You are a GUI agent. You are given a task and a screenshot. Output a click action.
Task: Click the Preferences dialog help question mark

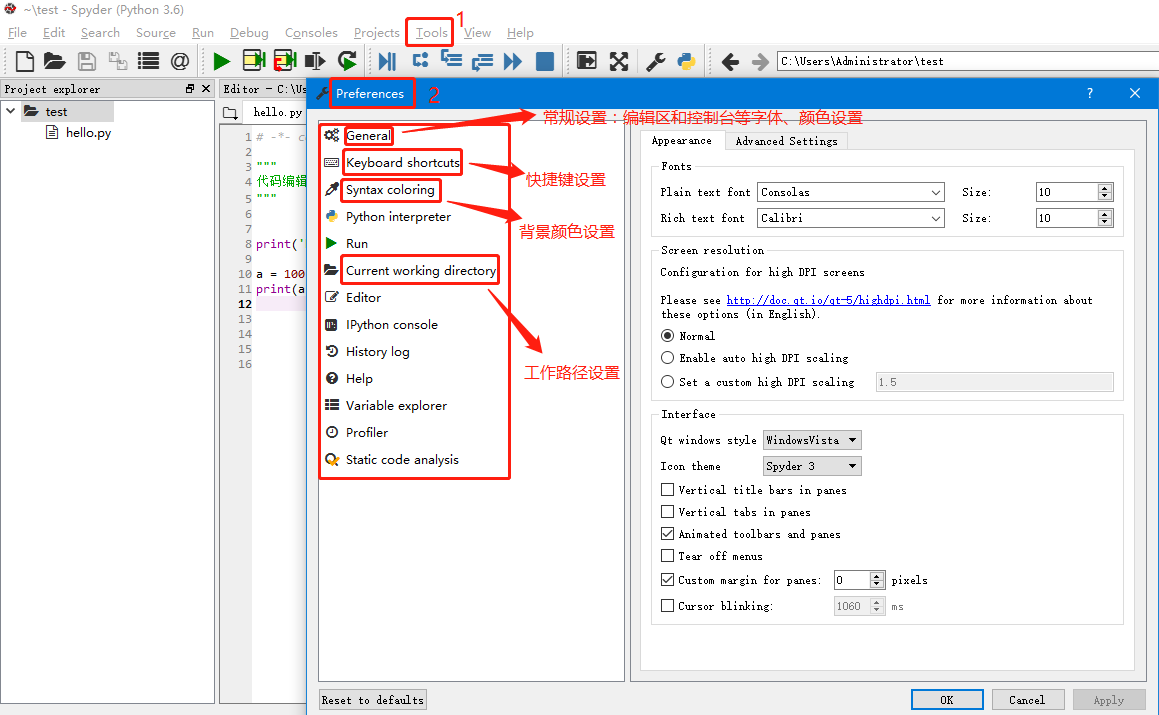(x=1090, y=93)
